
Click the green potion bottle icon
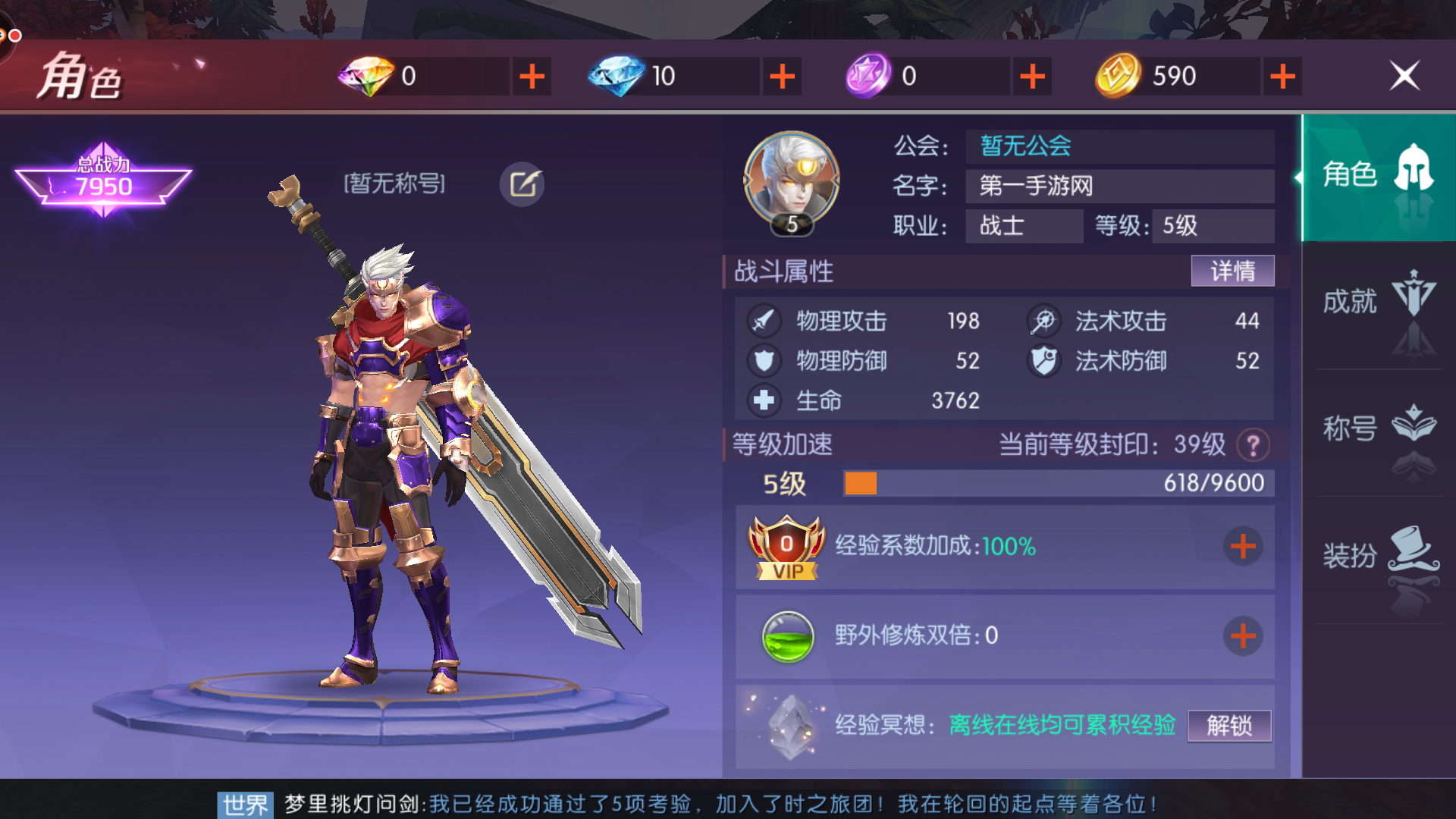[x=788, y=636]
